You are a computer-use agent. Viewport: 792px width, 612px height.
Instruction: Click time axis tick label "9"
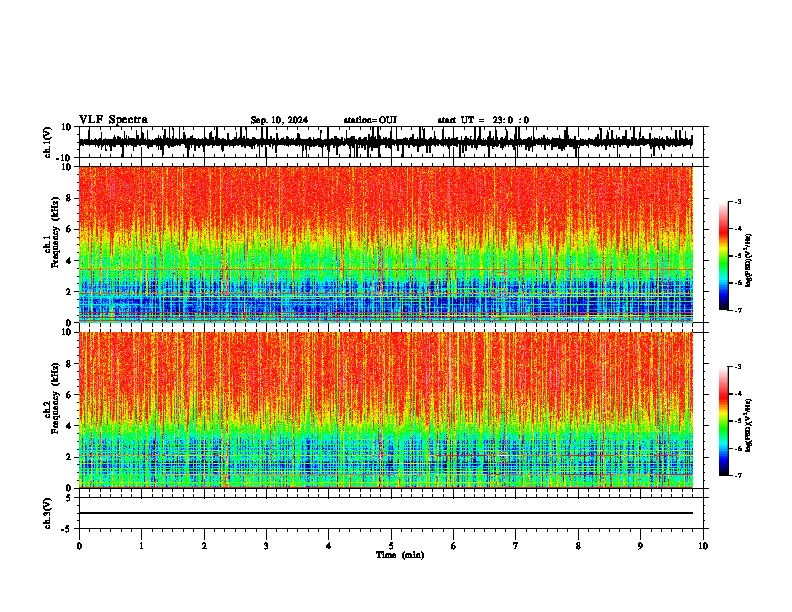640,546
